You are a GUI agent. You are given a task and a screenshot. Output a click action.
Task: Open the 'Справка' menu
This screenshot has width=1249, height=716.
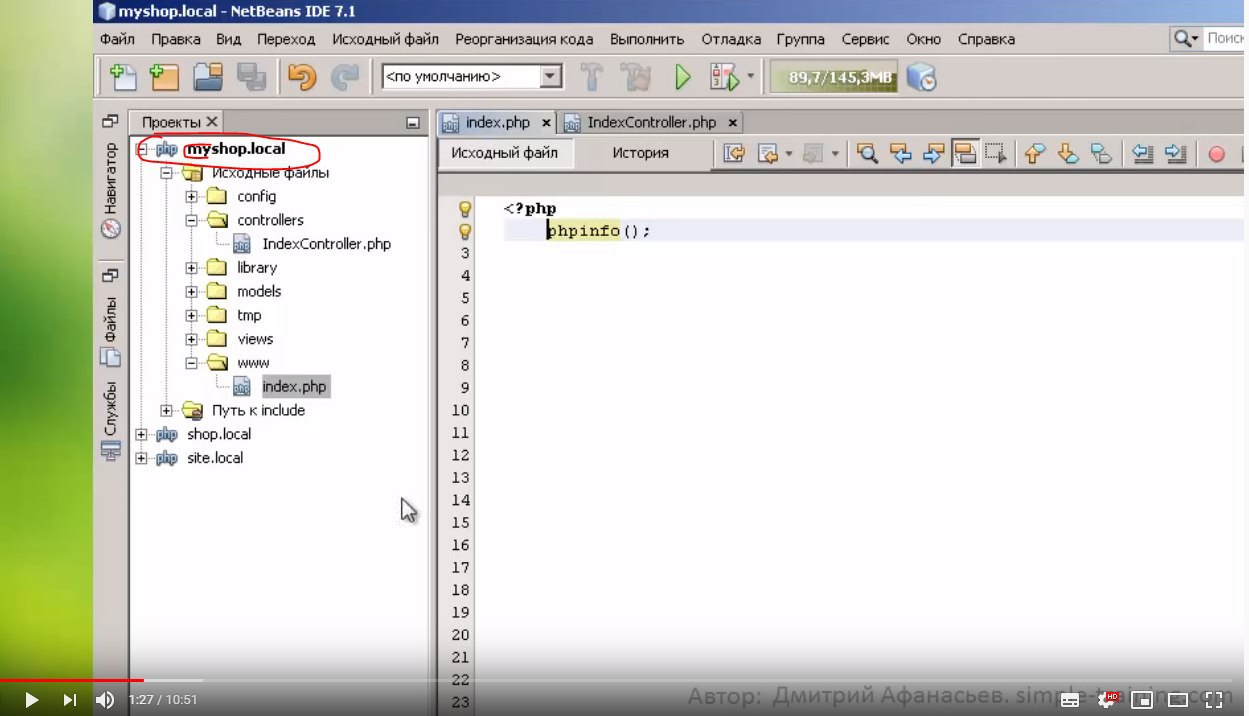(986, 39)
